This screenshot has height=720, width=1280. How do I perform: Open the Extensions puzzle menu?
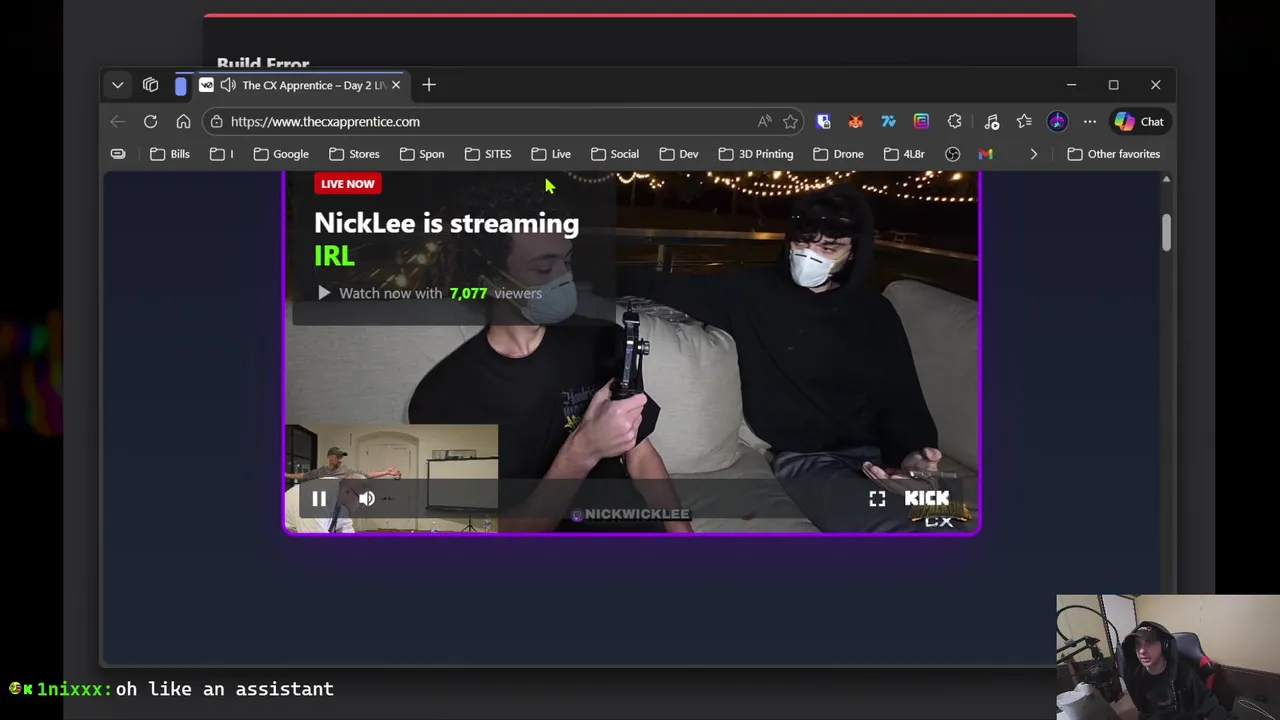click(954, 122)
